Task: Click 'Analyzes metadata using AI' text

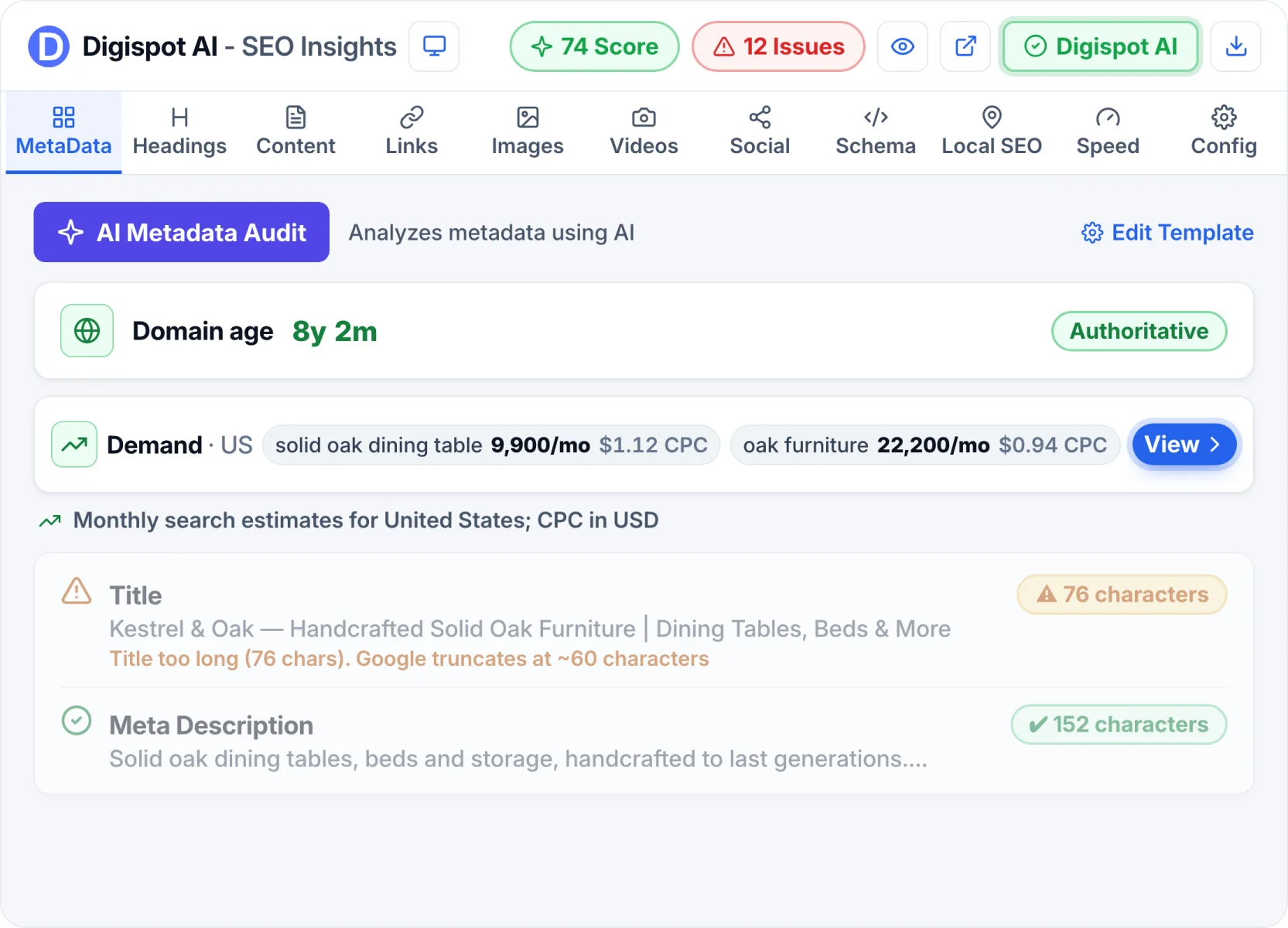Action: coord(491,233)
